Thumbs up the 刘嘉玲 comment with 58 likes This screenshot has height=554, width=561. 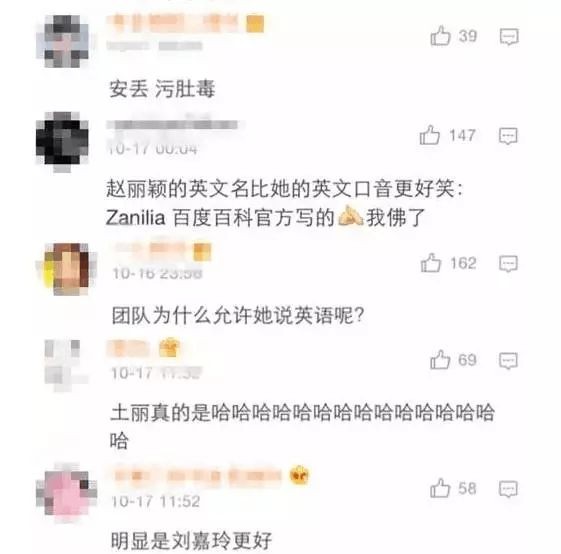440,488
